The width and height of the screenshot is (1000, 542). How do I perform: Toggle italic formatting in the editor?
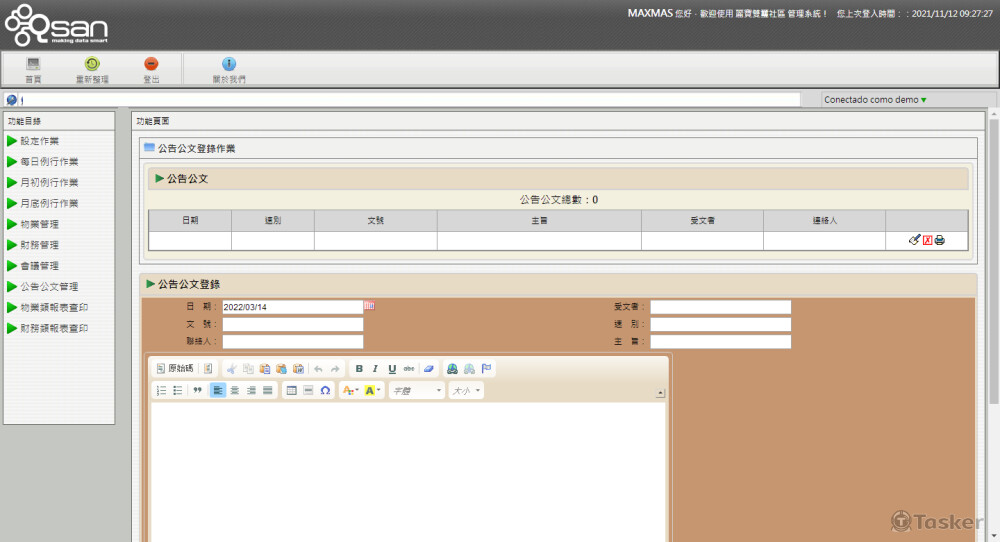pyautogui.click(x=375, y=369)
